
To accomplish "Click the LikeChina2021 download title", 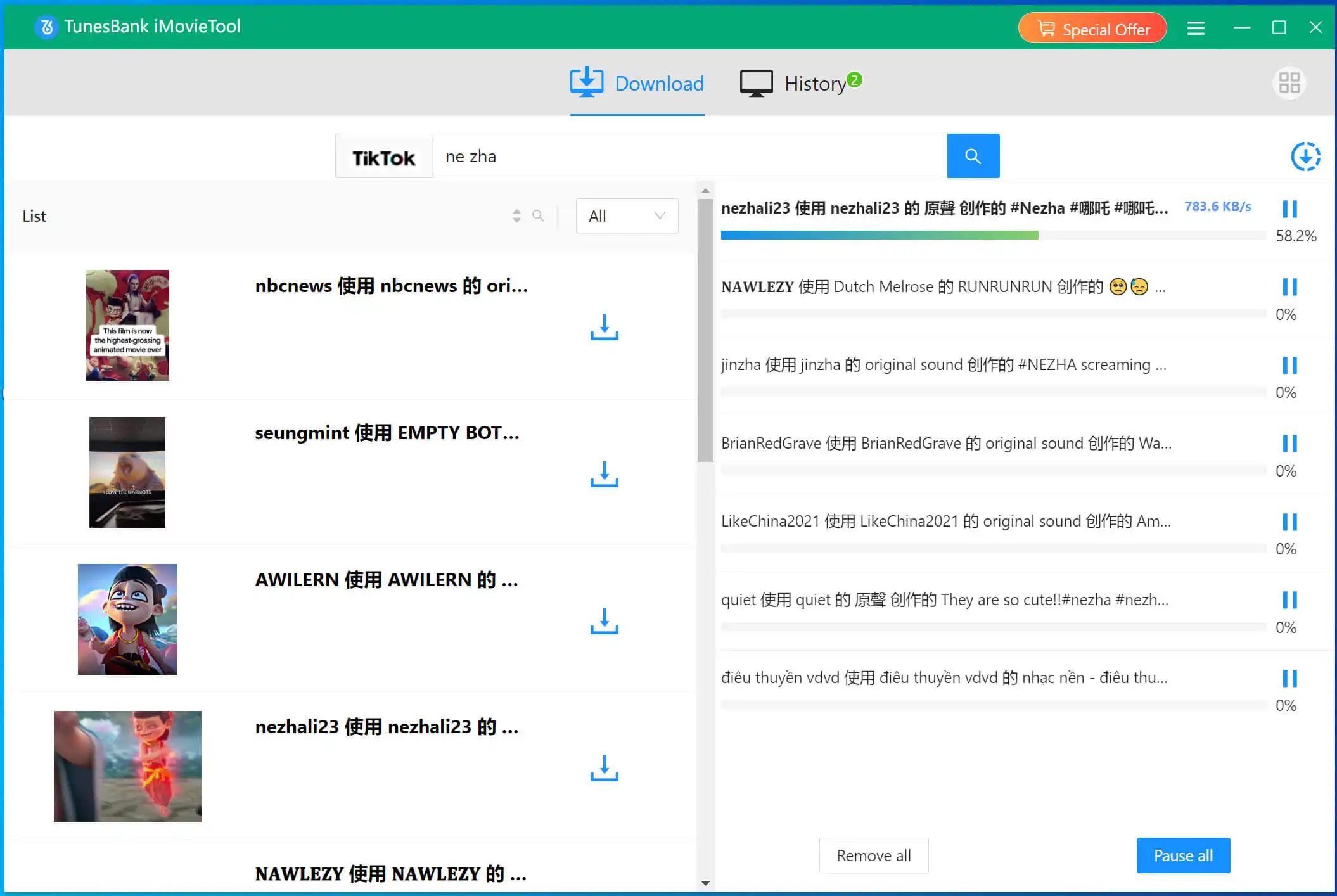I will pos(946,522).
